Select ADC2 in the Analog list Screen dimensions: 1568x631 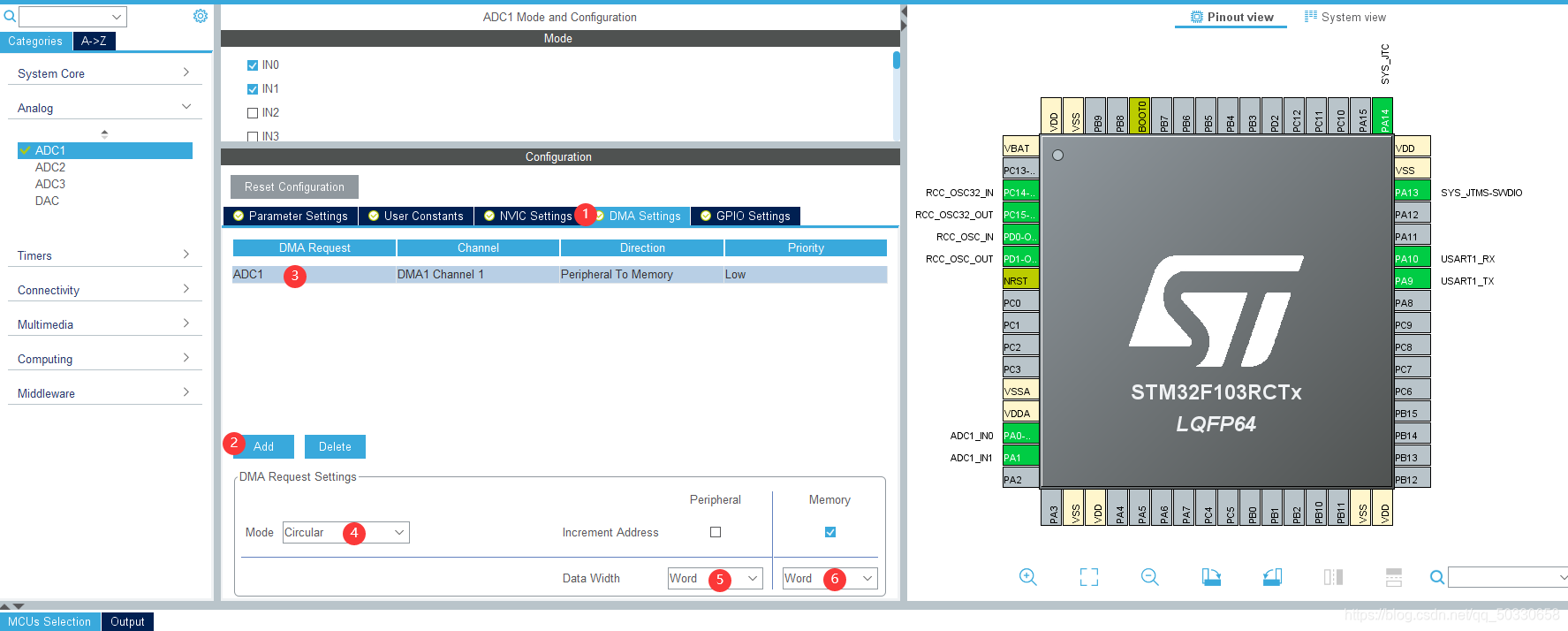click(x=50, y=167)
